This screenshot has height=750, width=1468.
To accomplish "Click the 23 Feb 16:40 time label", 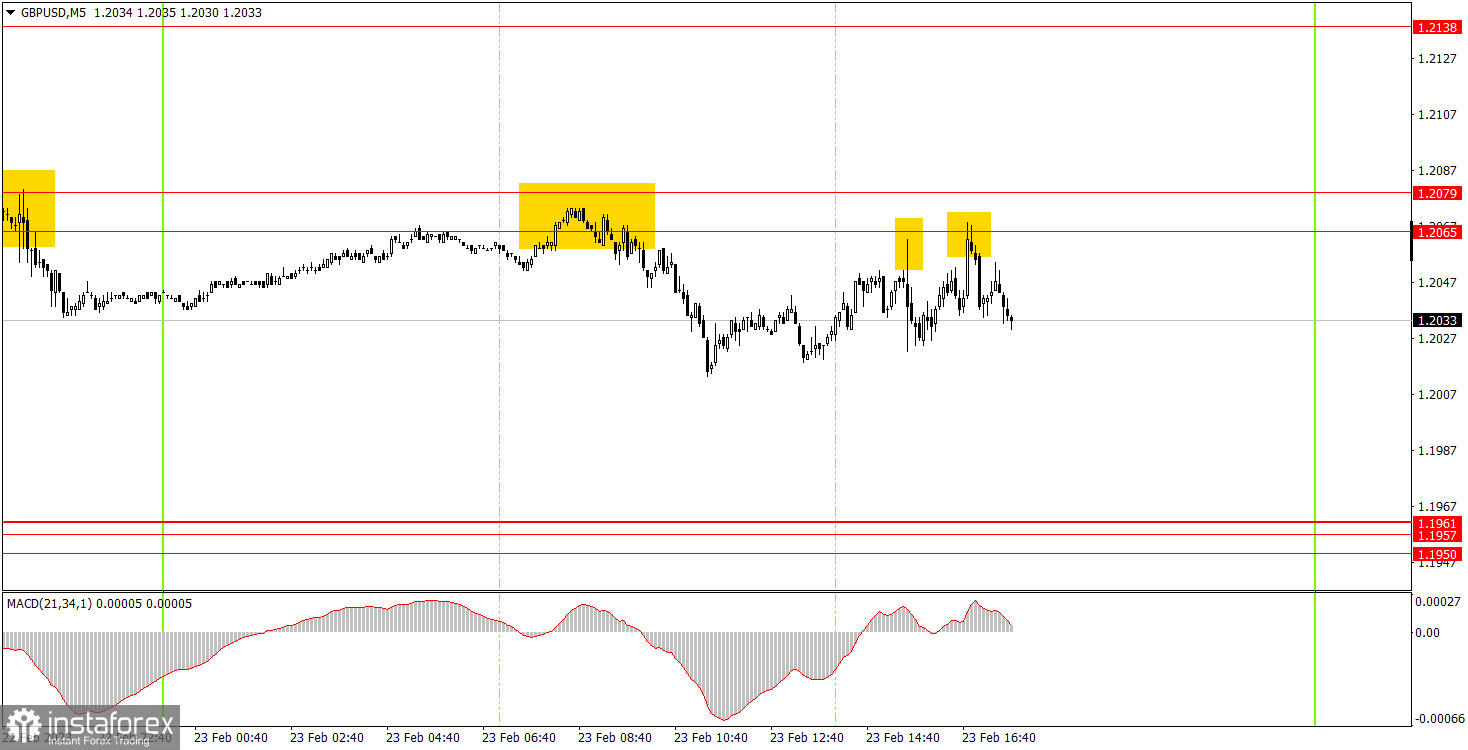I will click(x=999, y=738).
